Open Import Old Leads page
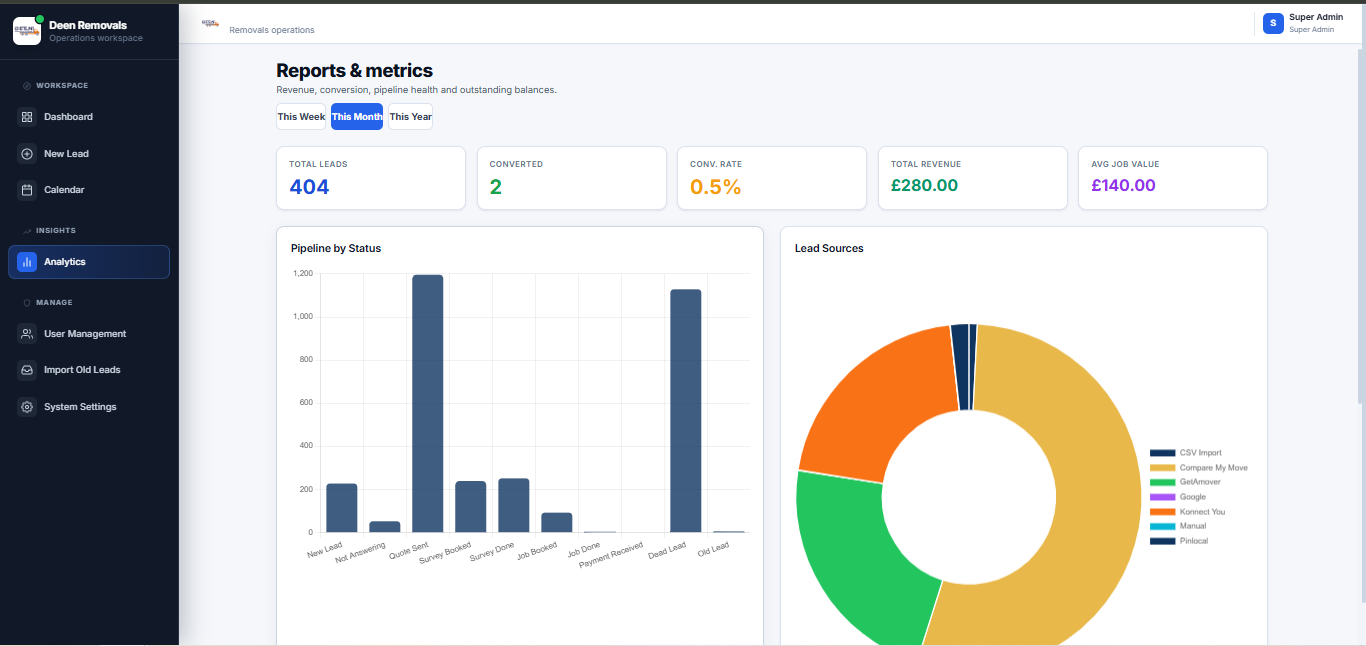The height and width of the screenshot is (646, 1366). pyautogui.click(x=89, y=370)
